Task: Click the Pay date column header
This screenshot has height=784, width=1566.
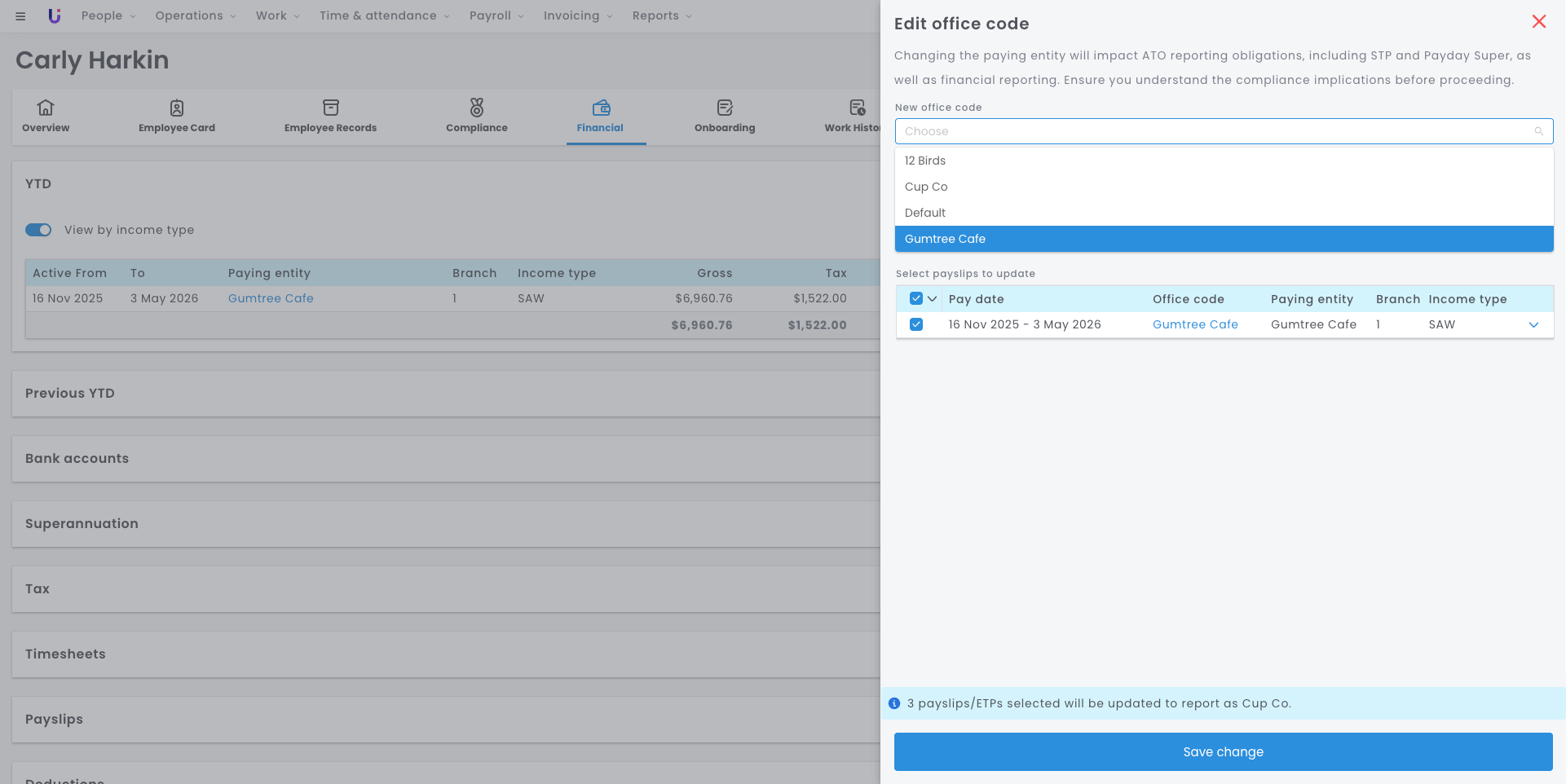Action: coord(976,299)
